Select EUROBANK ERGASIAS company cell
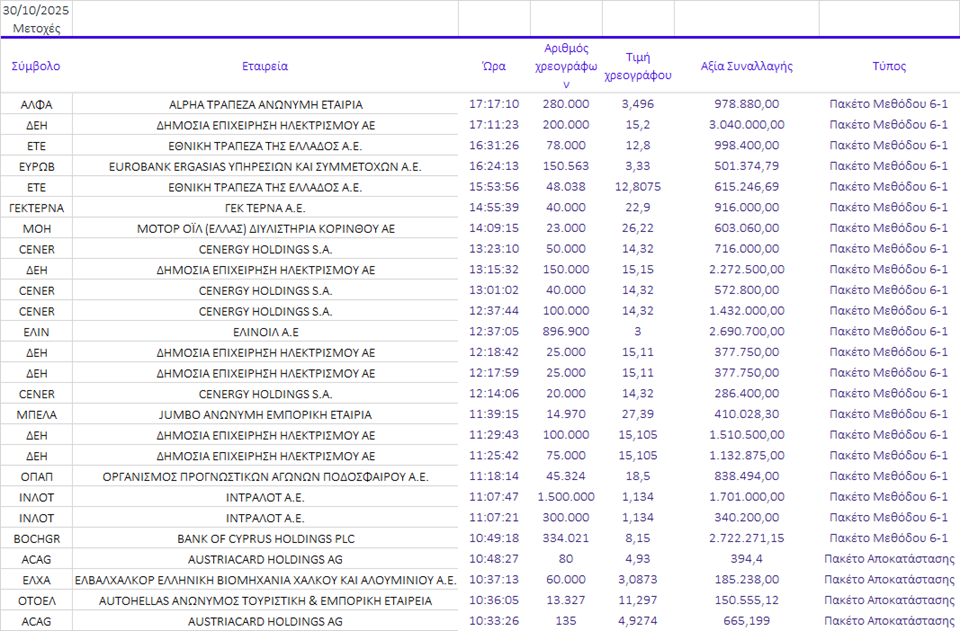This screenshot has width=960, height=631. click(265, 166)
